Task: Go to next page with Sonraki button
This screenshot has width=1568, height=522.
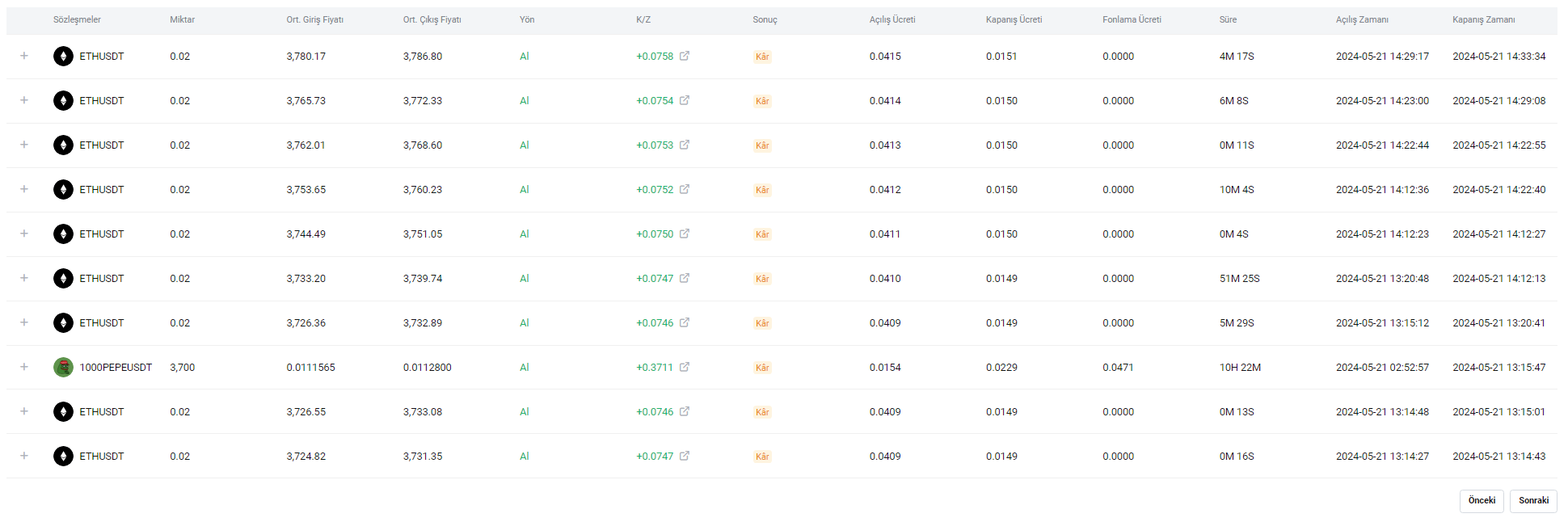Action: tap(1533, 501)
